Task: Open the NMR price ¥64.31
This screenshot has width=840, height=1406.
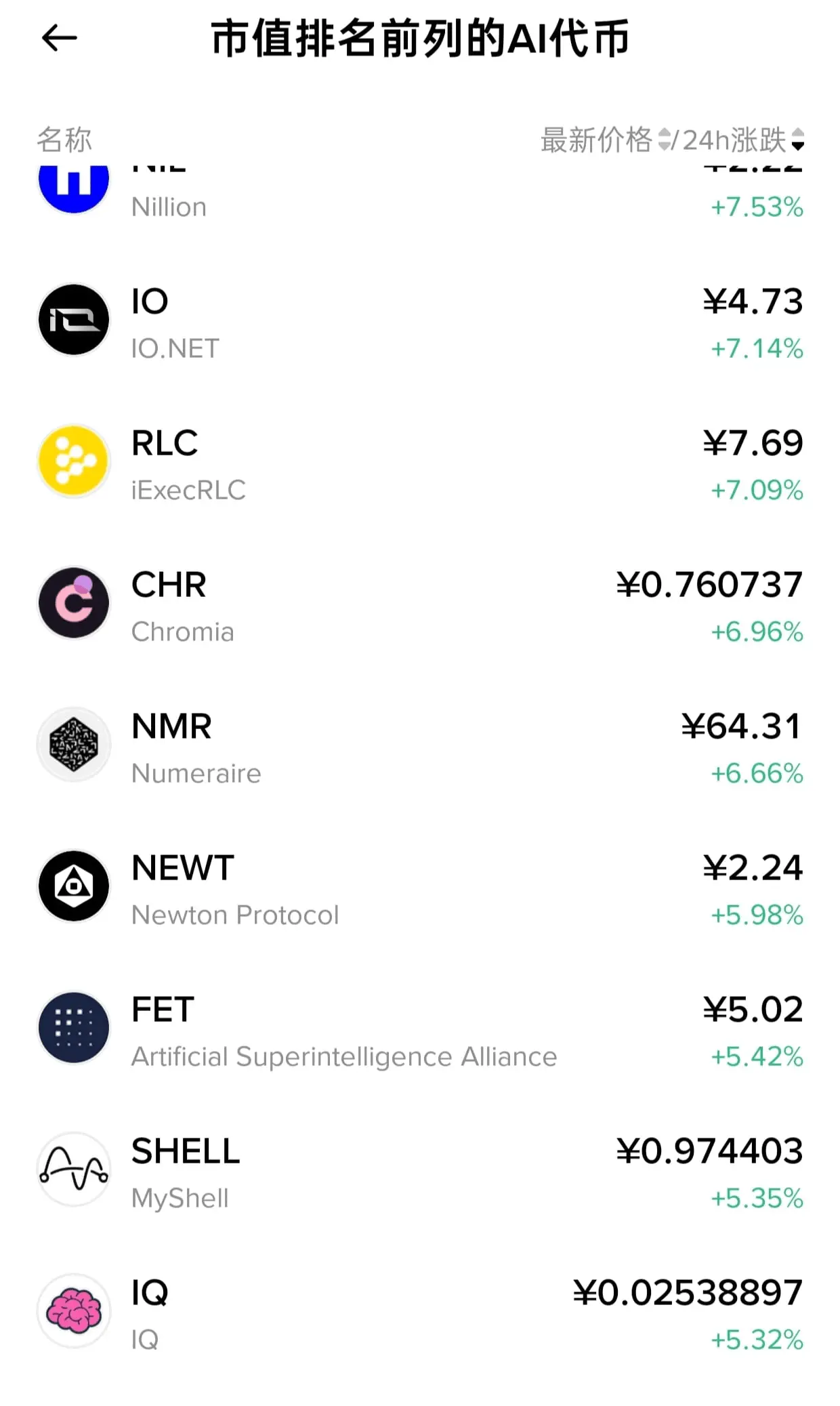Action: click(x=742, y=726)
